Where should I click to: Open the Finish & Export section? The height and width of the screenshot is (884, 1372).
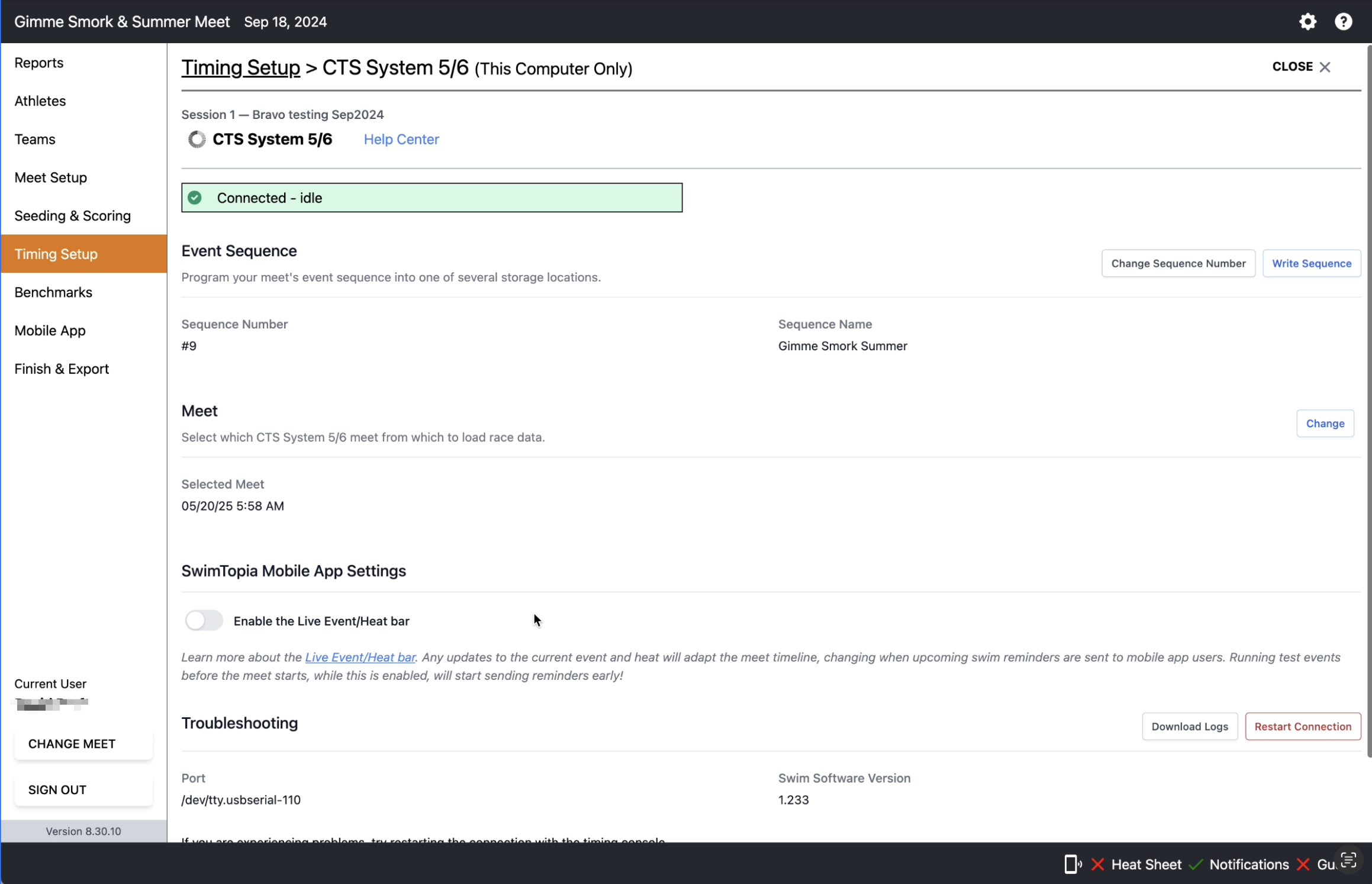(62, 369)
